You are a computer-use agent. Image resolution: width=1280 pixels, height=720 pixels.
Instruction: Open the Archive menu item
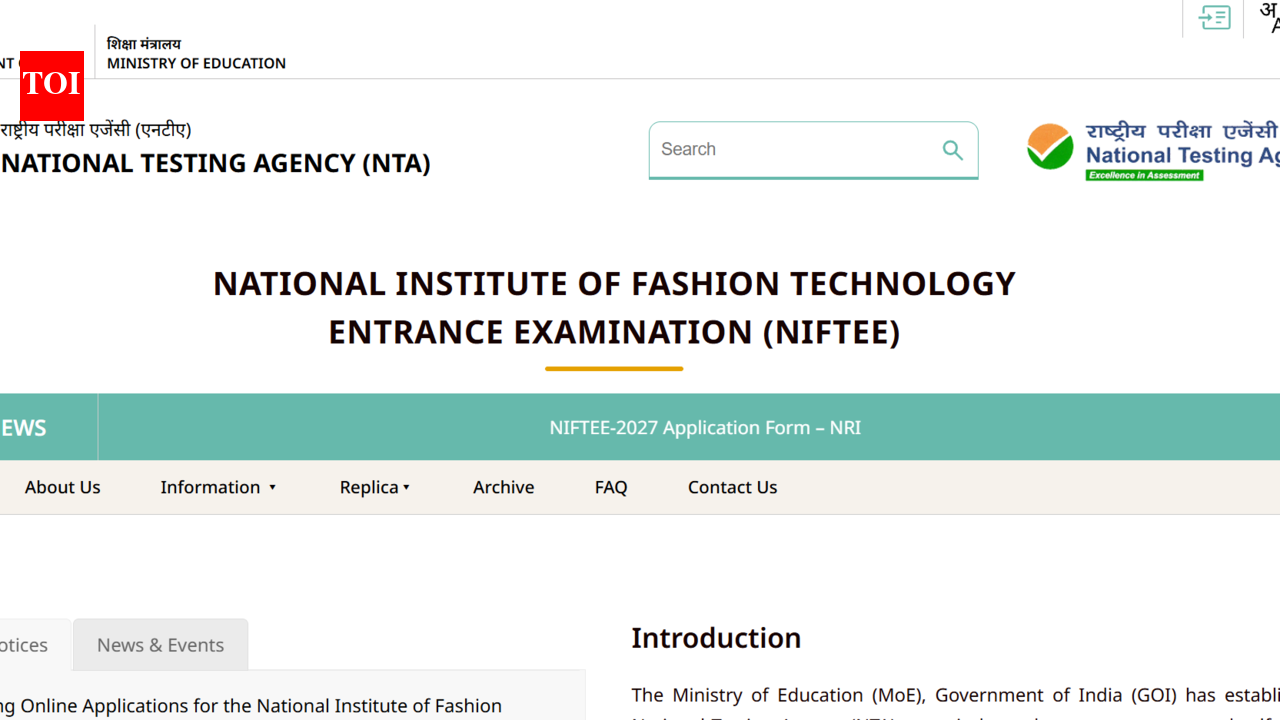point(503,487)
